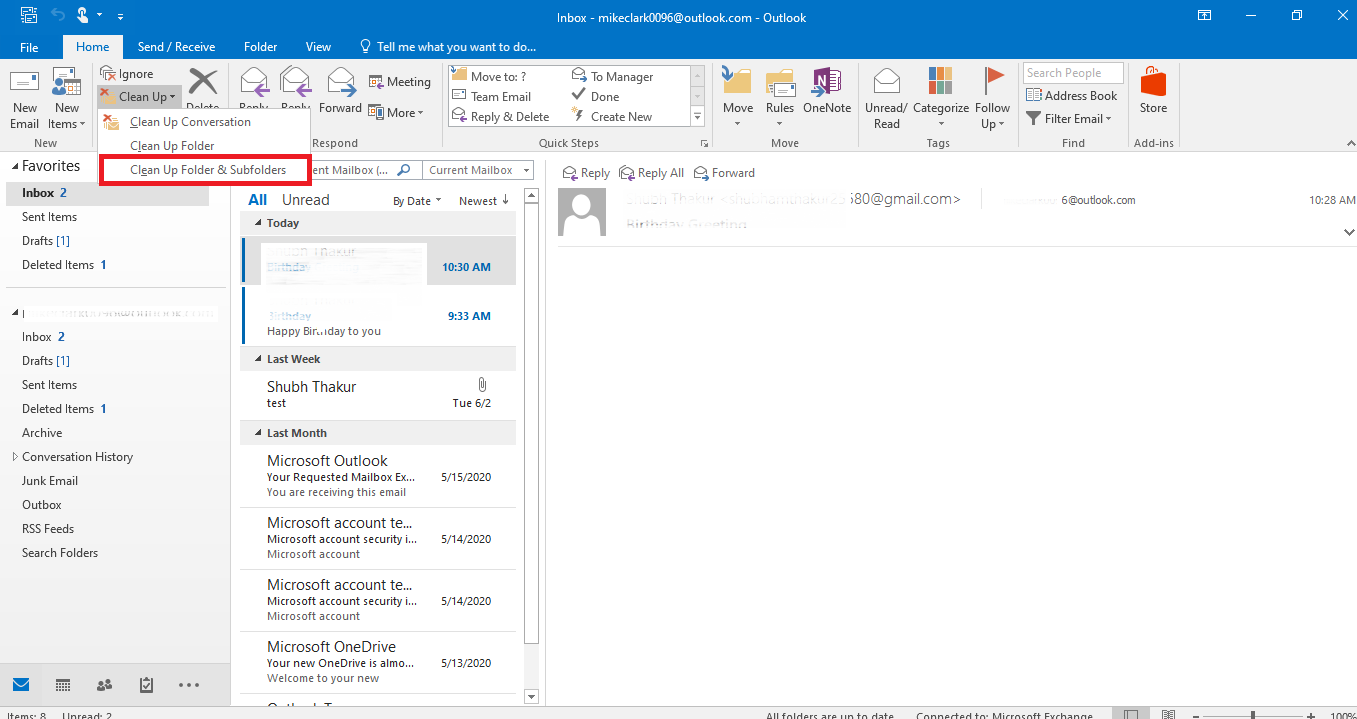1357x719 pixels.
Task: Switch to Mail view icon
Action: 21,685
